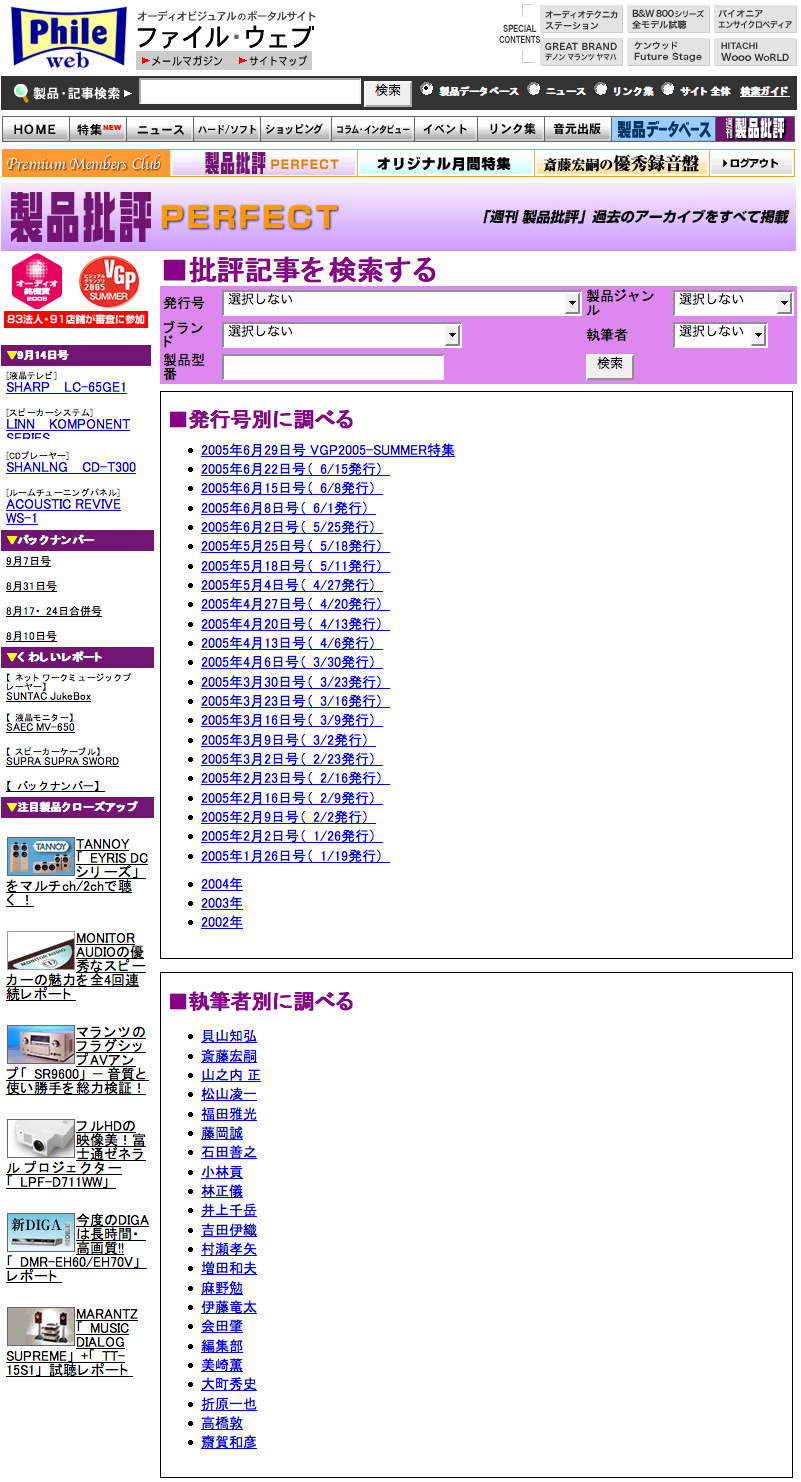Click the top 検索 button

[388, 92]
